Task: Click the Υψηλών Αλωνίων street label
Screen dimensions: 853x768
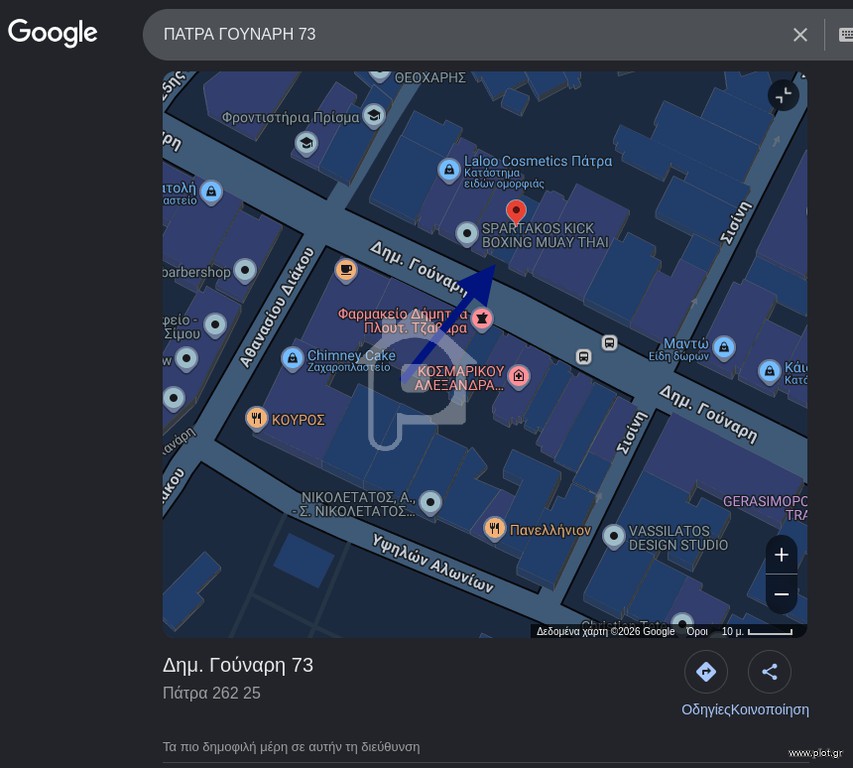Action: (x=433, y=563)
